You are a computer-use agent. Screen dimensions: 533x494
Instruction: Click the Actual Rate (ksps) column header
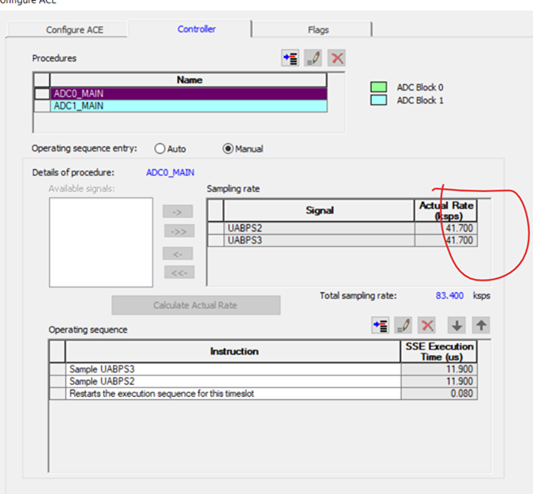pyautogui.click(x=446, y=210)
